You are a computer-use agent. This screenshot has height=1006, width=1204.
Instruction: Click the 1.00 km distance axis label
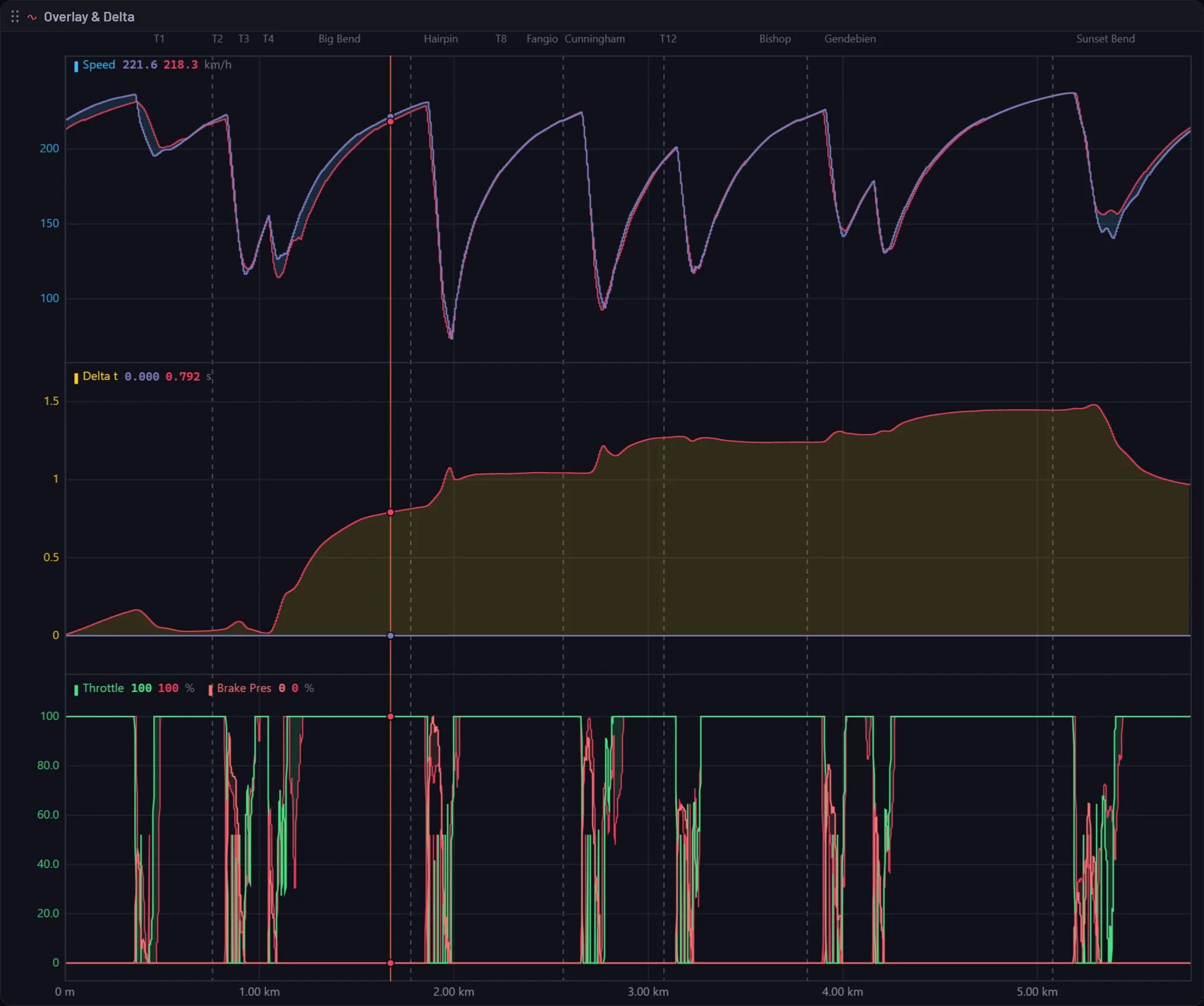[259, 992]
